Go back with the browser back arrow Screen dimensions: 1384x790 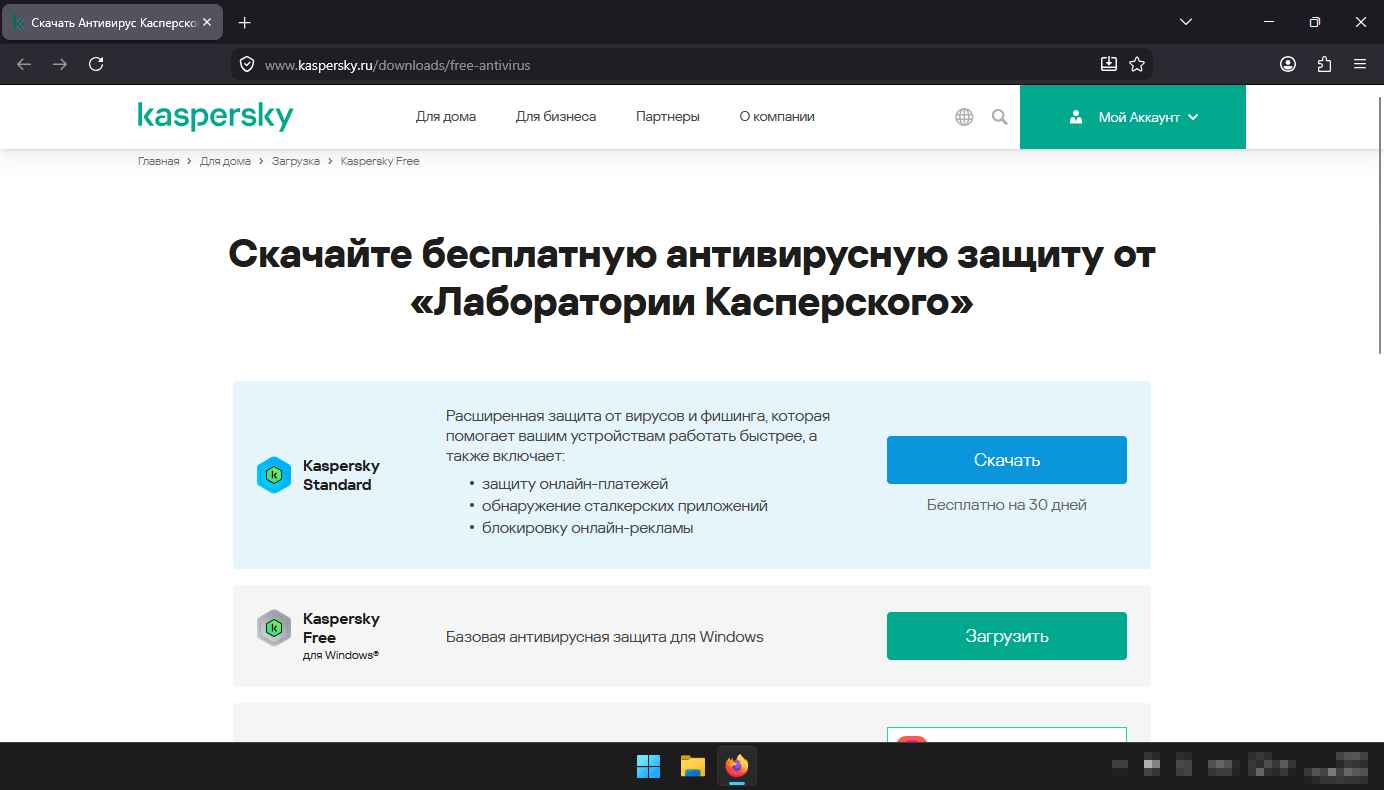pos(24,64)
